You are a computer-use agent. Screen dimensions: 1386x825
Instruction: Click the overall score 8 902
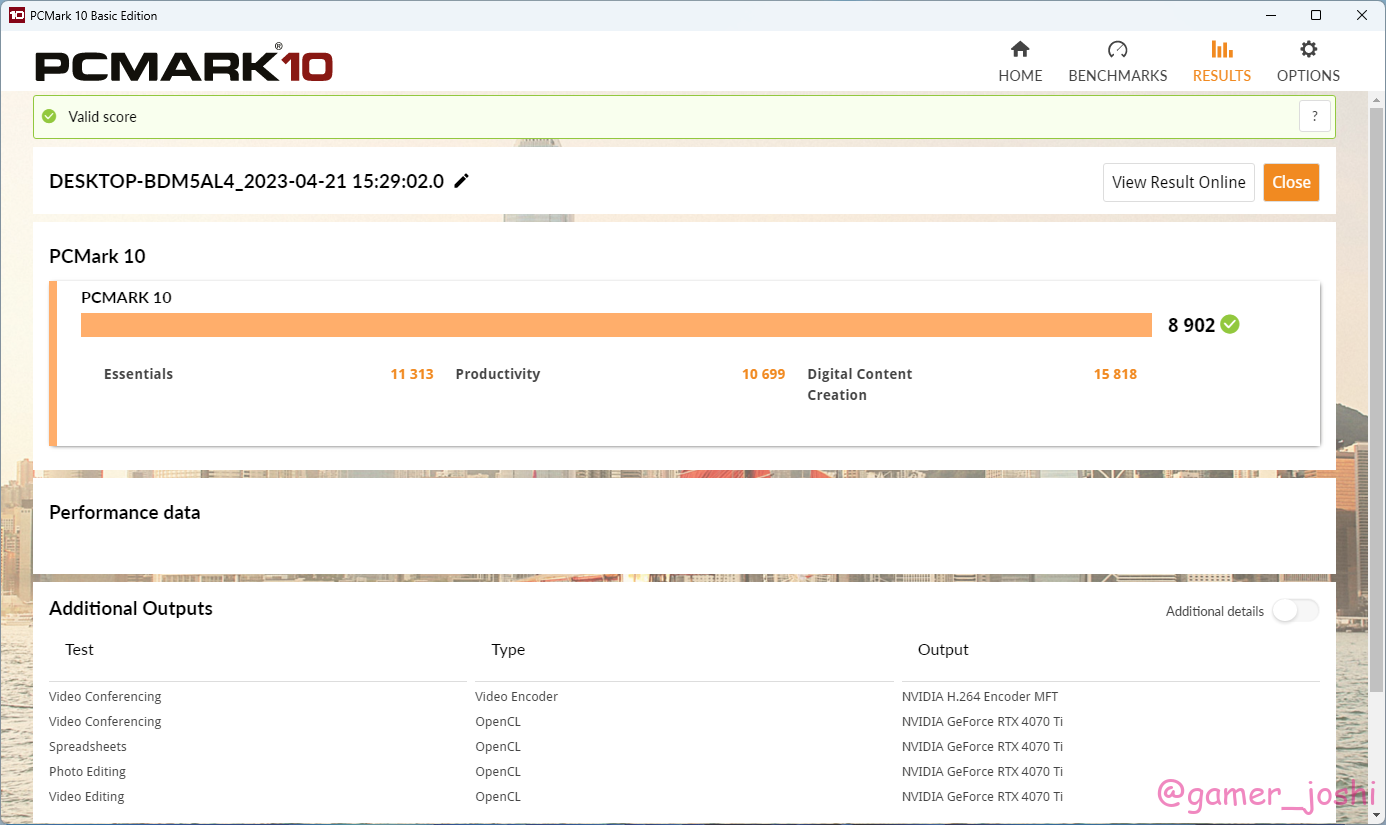(x=1191, y=325)
